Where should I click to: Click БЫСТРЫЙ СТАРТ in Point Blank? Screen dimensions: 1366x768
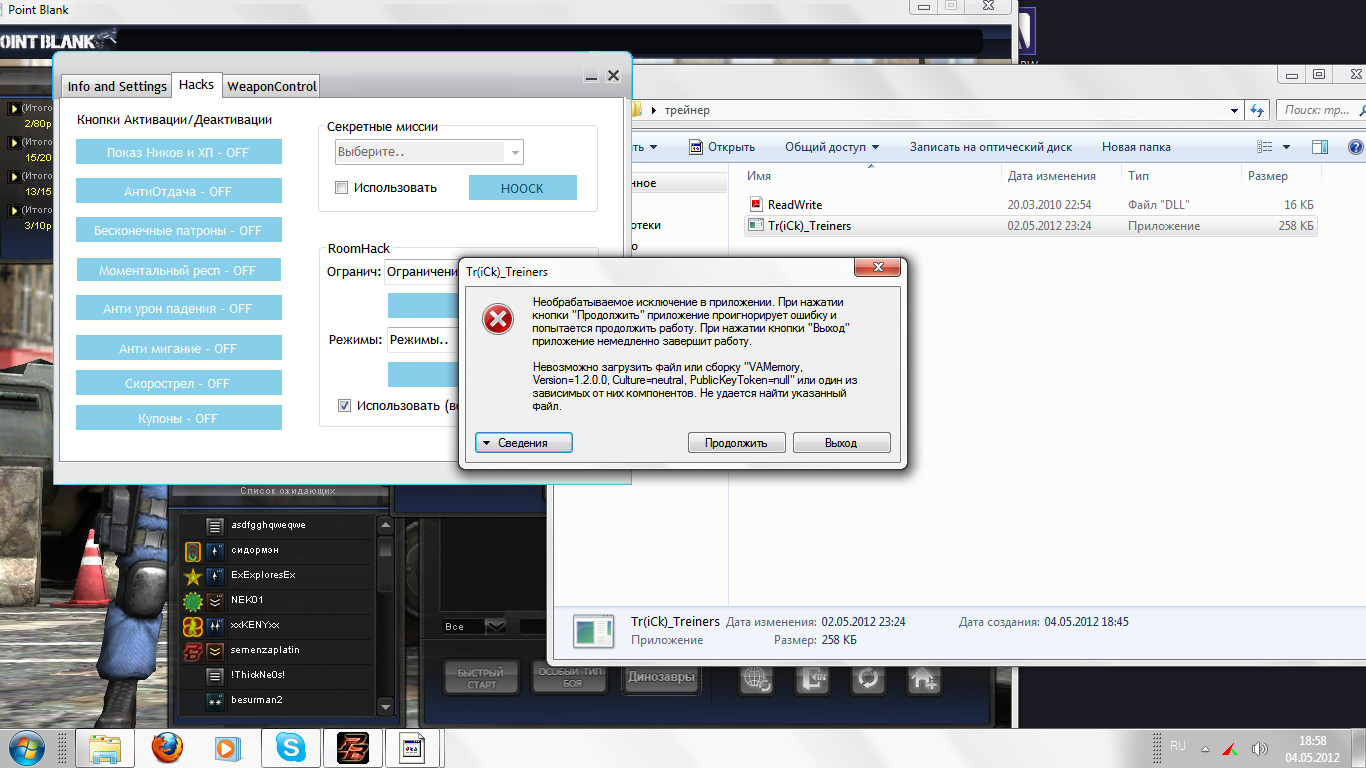[481, 678]
